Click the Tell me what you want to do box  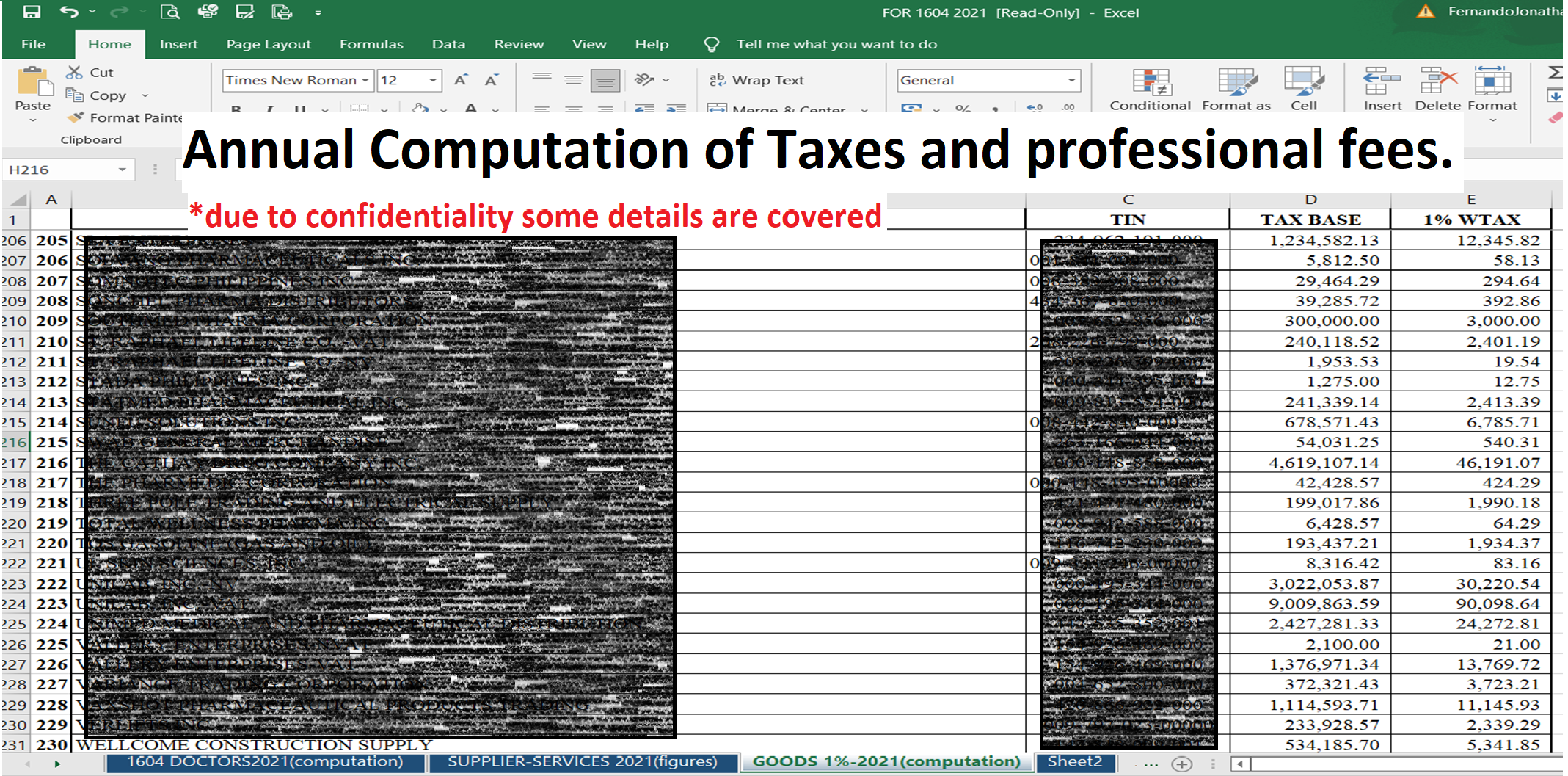pos(836,44)
